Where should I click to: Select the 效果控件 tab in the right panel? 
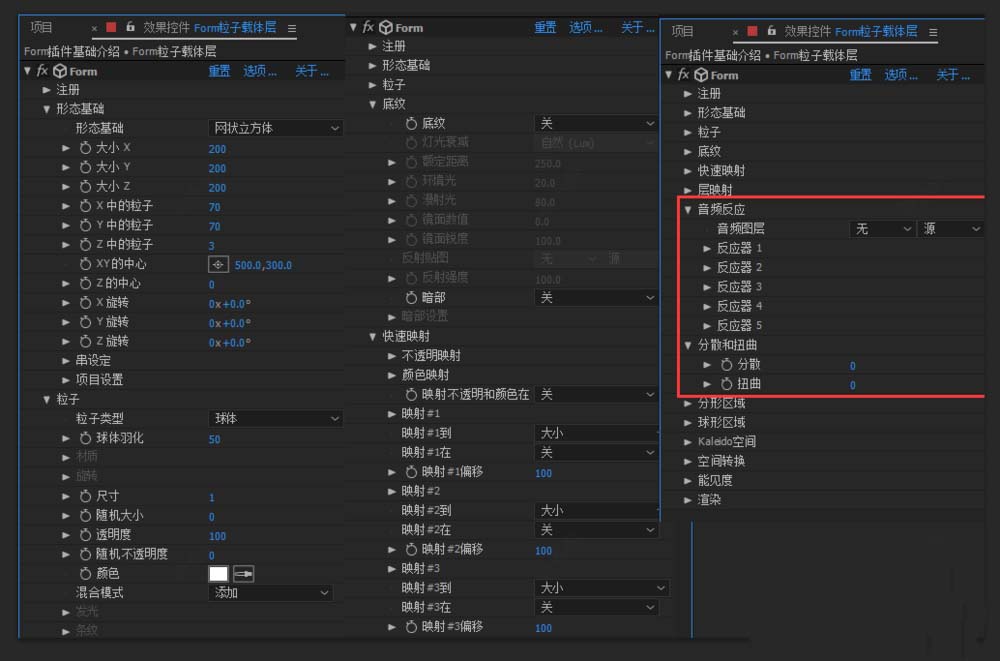pyautogui.click(x=849, y=31)
